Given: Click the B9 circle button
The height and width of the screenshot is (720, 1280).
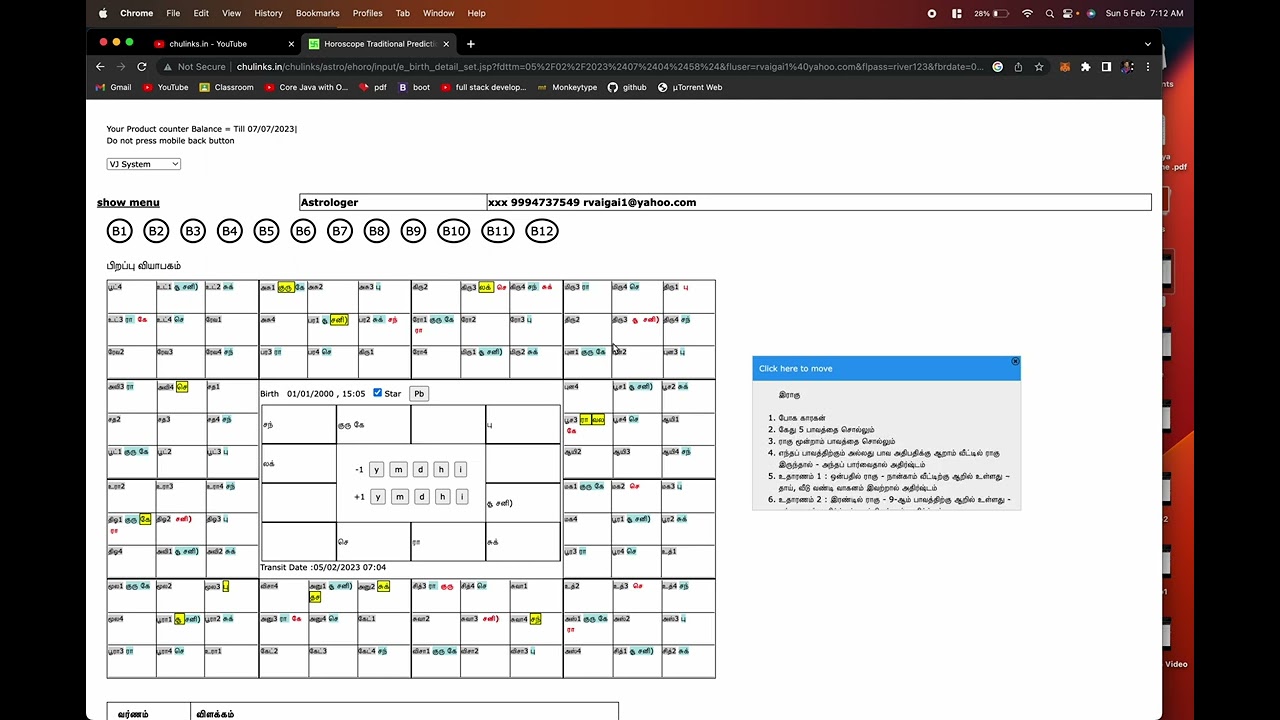Looking at the screenshot, I should pyautogui.click(x=413, y=231).
